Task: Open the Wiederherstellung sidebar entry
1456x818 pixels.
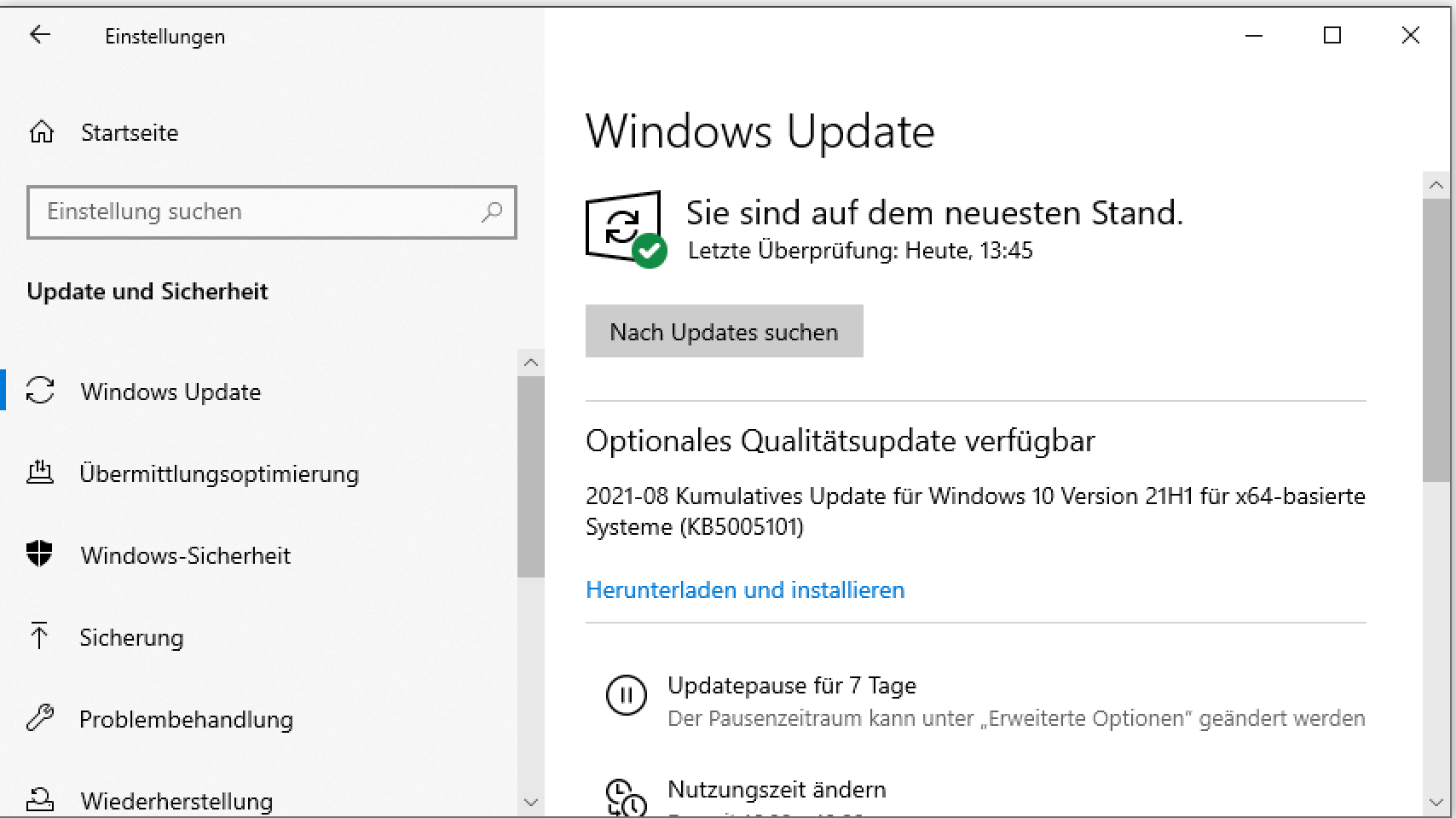Action: point(176,801)
